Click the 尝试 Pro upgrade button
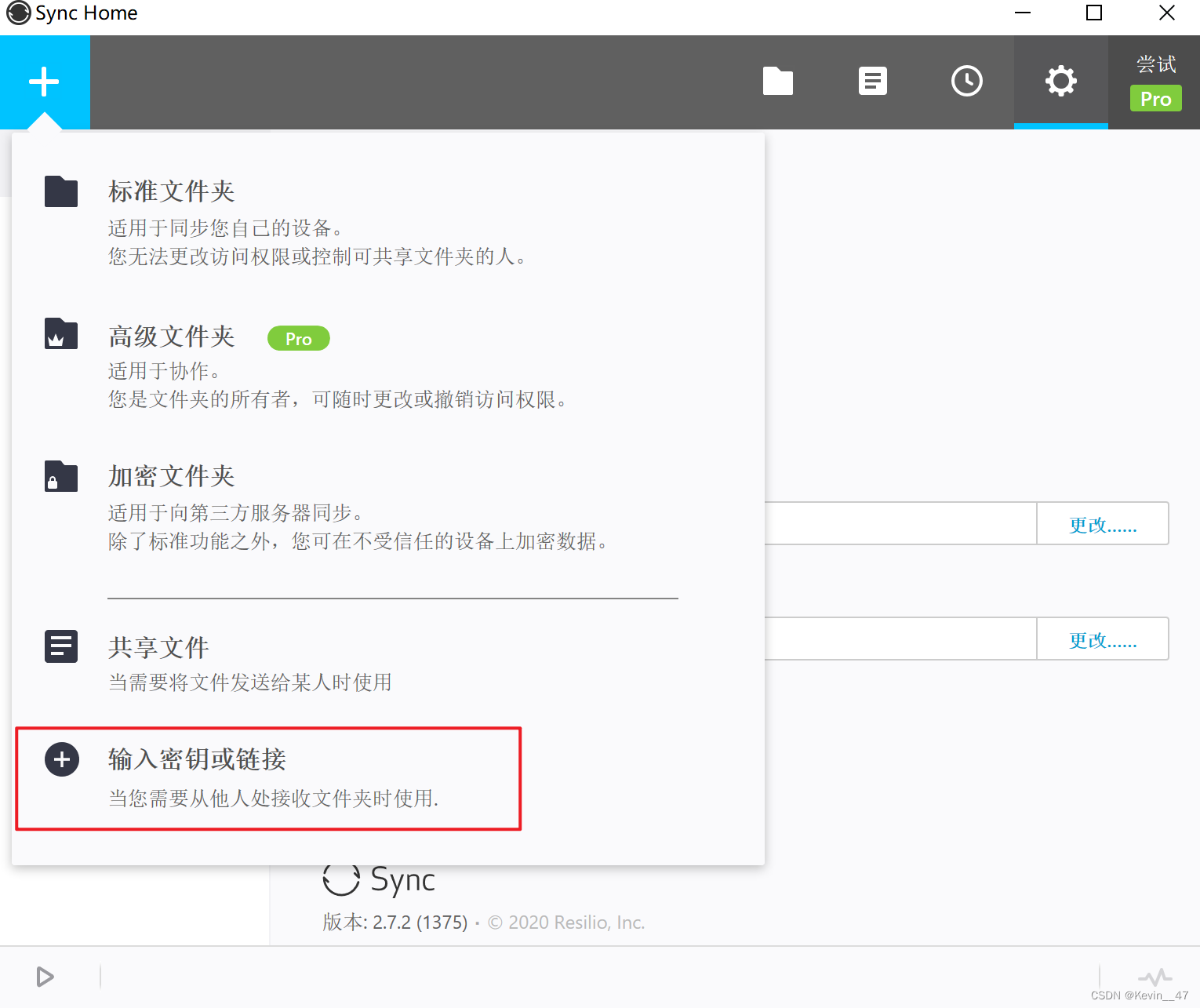Viewport: 1200px width, 1008px height. (x=1155, y=82)
